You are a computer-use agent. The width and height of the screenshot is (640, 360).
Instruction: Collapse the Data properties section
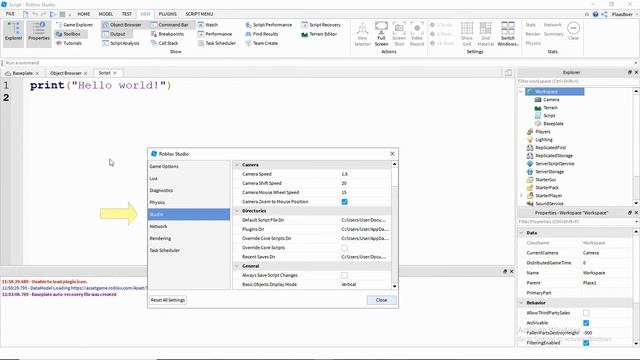(521, 233)
